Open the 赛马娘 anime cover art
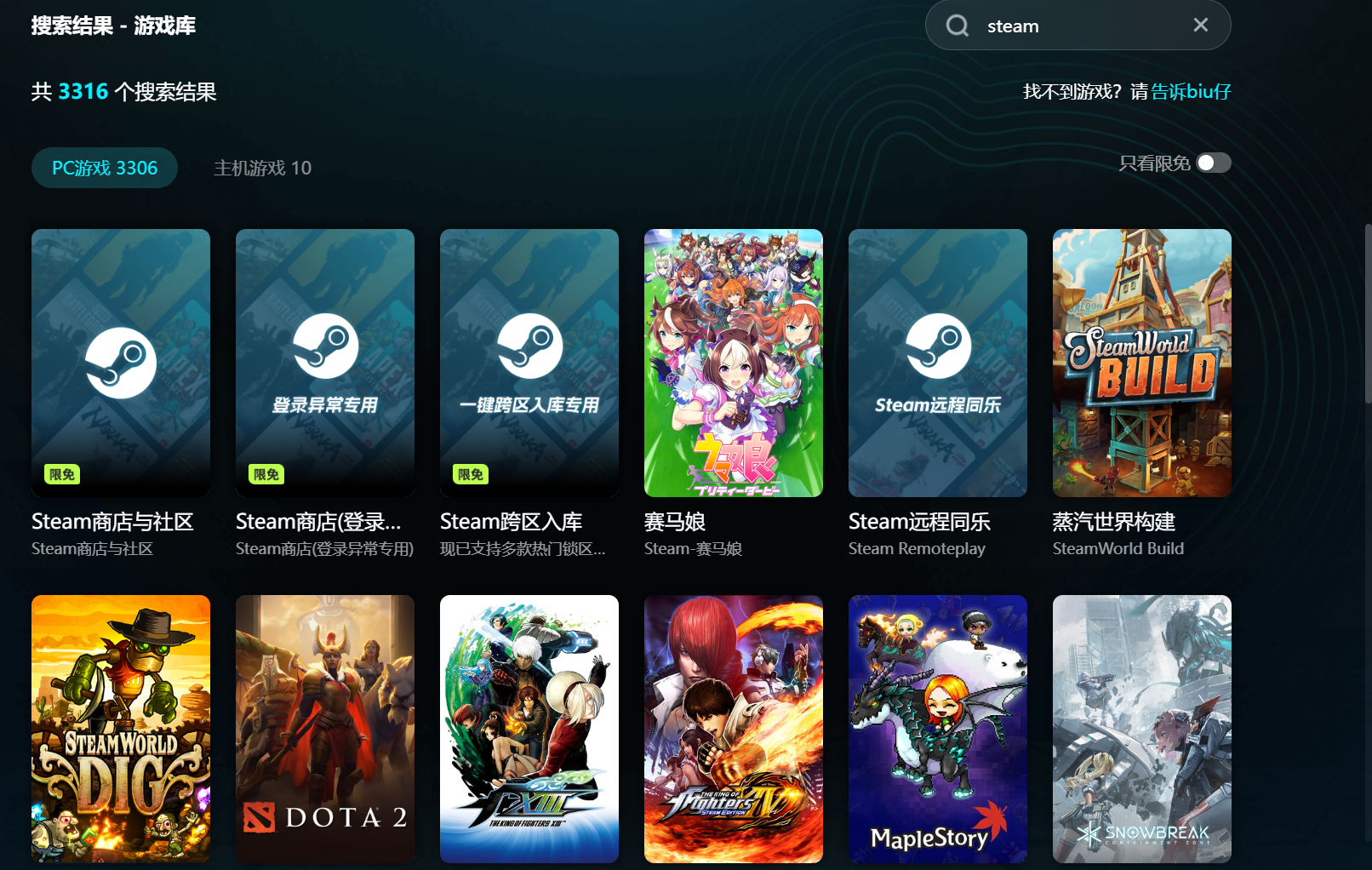This screenshot has height=870, width=1372. click(x=734, y=363)
